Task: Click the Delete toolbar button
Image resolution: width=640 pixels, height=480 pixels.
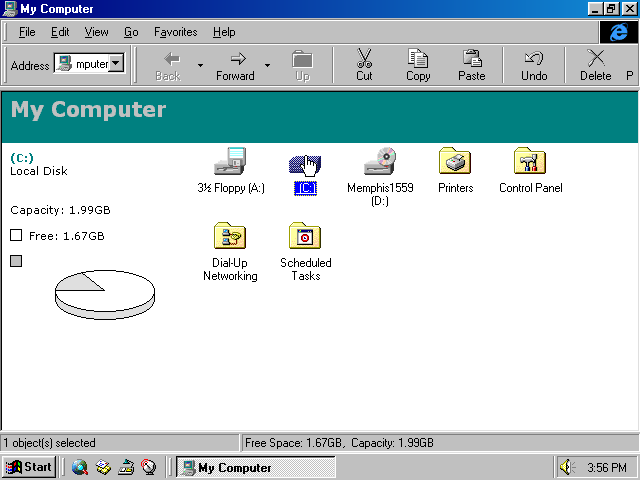Action: pyautogui.click(x=596, y=65)
